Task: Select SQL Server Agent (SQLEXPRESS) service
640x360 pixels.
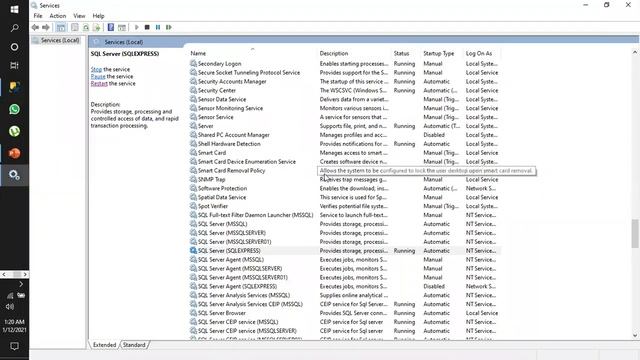Action: (237, 287)
